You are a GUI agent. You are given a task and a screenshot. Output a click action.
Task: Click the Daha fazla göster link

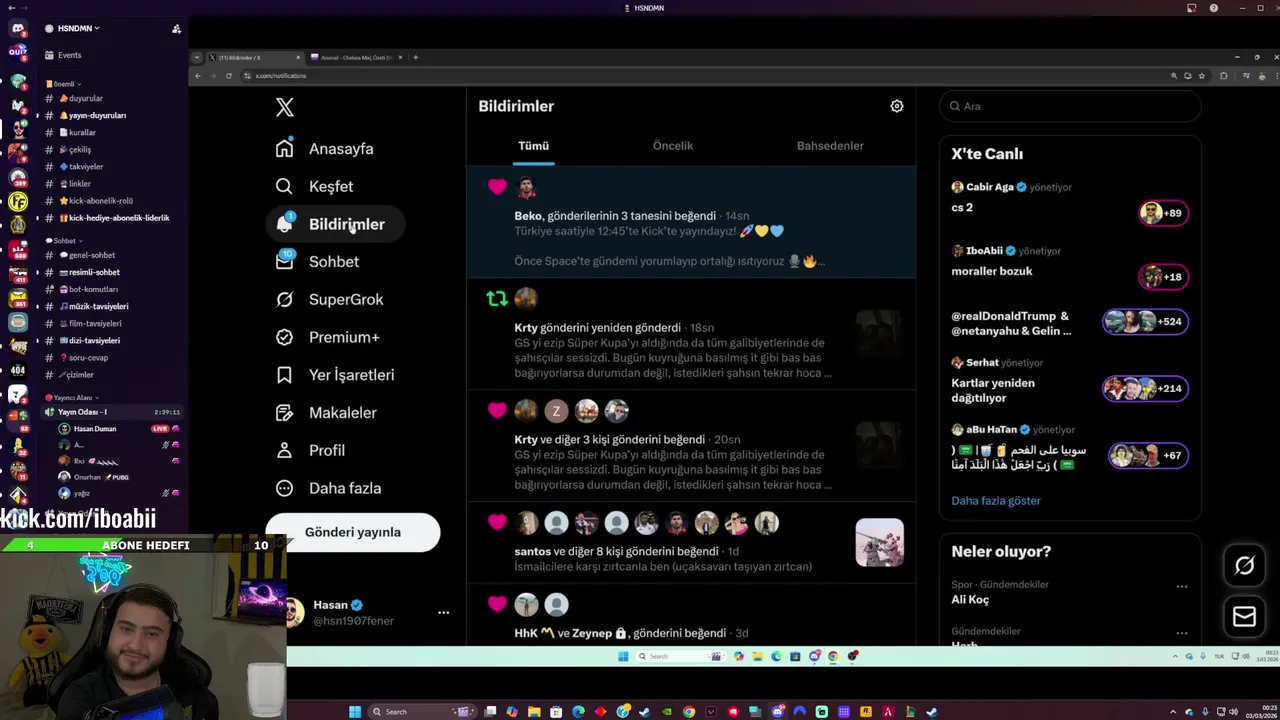pos(996,501)
